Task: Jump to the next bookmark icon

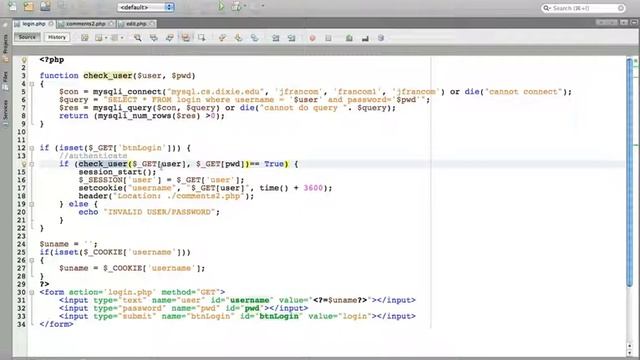Action: tap(238, 38)
